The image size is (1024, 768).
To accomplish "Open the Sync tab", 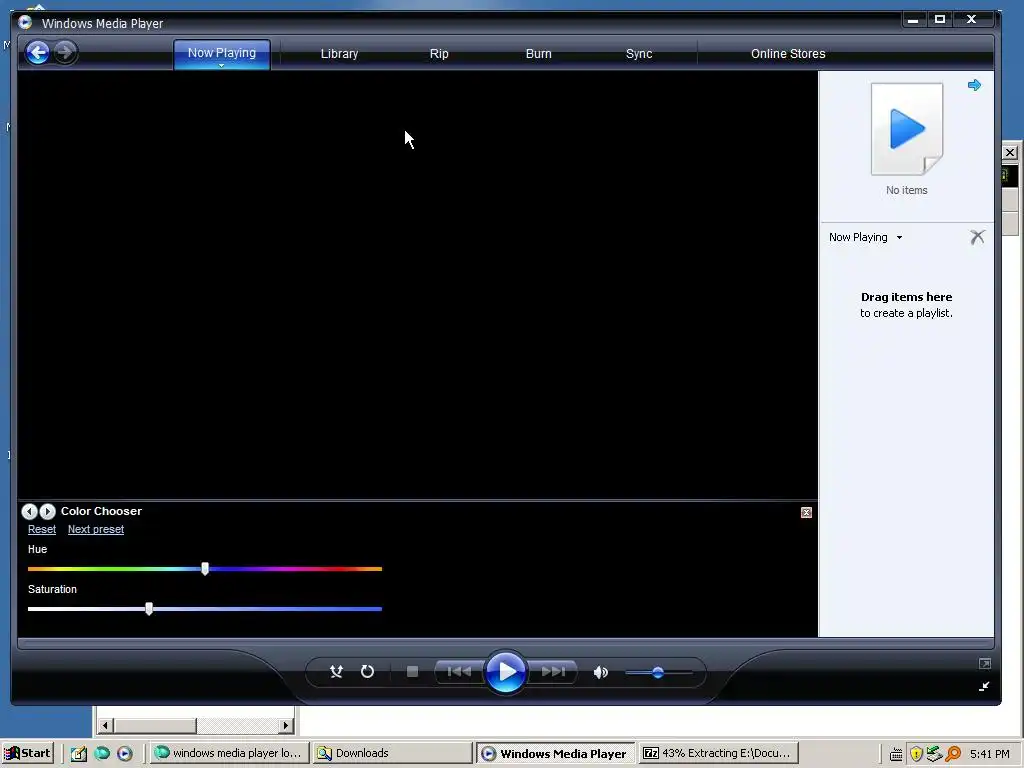I will 639,54.
